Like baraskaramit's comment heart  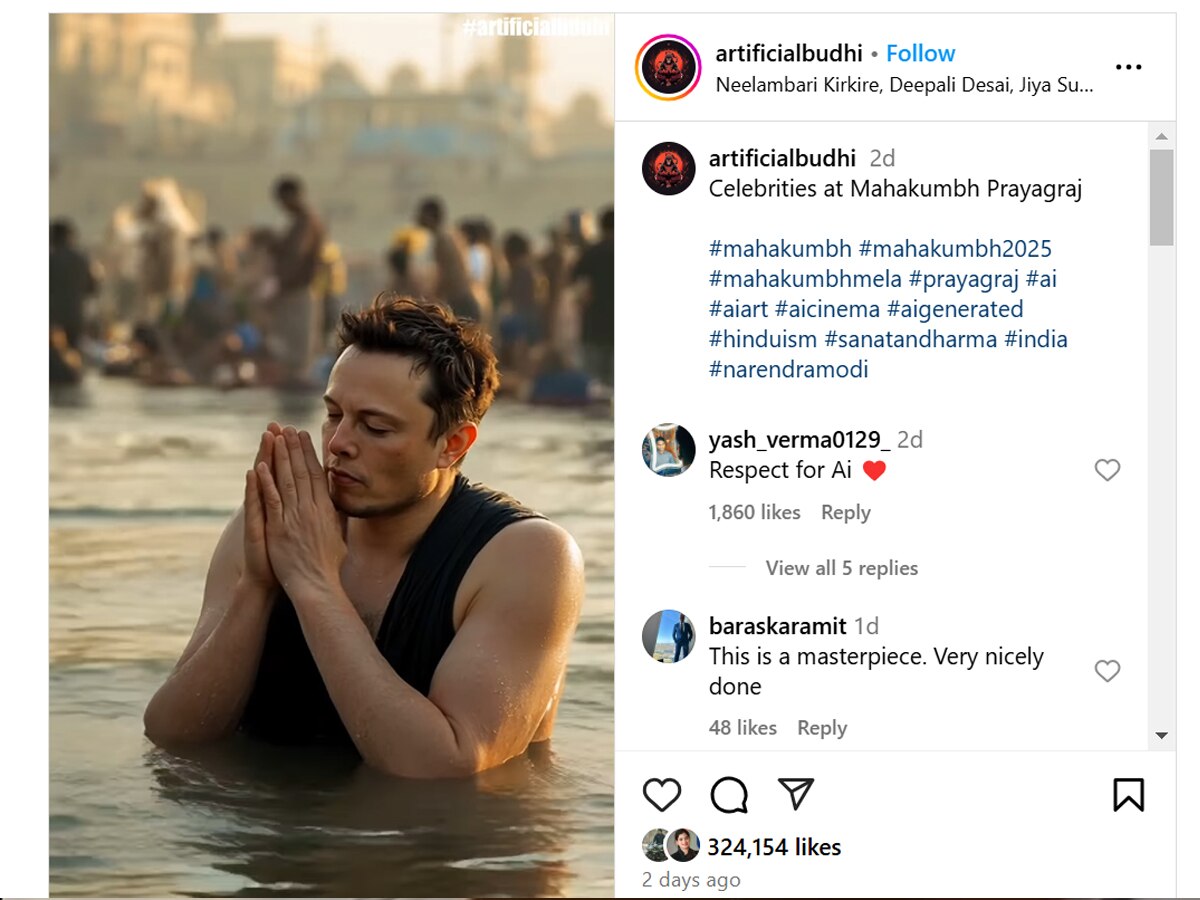click(1107, 671)
